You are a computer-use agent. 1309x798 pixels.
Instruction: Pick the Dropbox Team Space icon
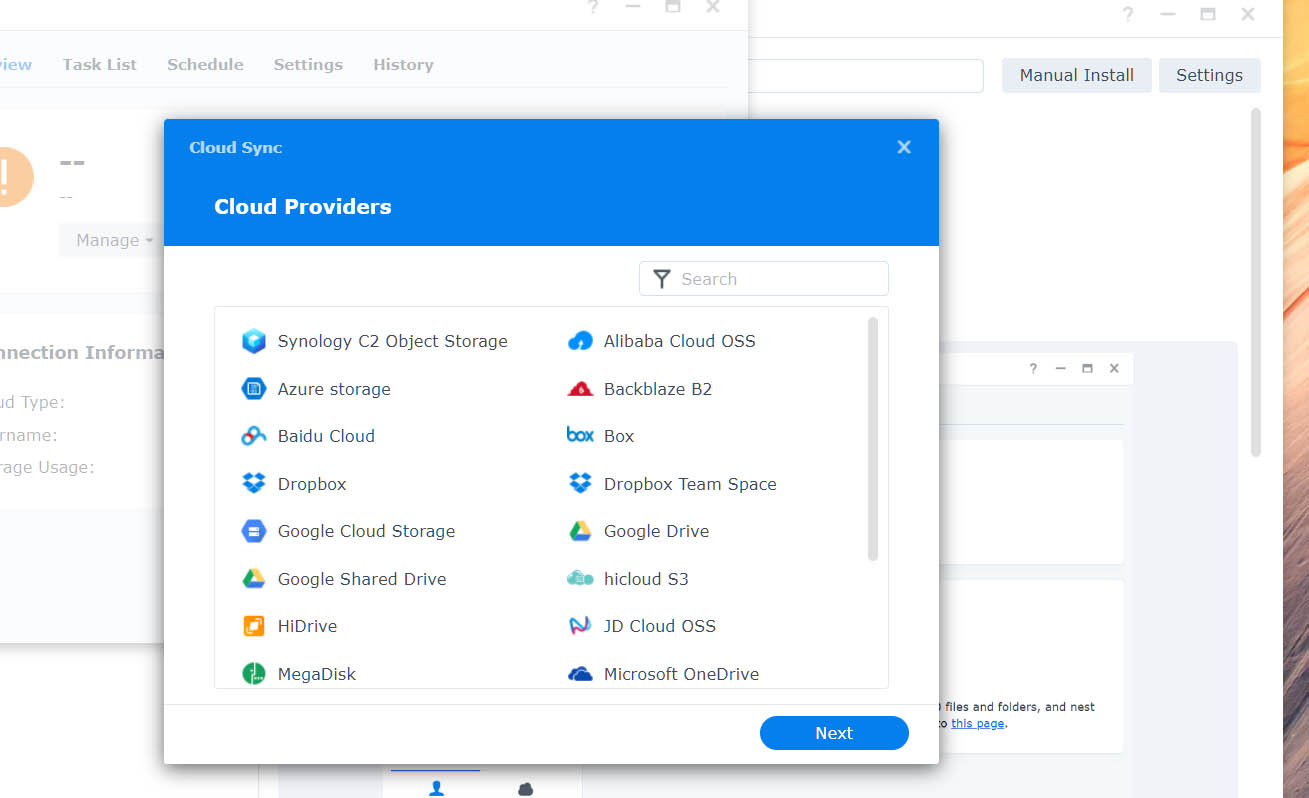point(580,484)
